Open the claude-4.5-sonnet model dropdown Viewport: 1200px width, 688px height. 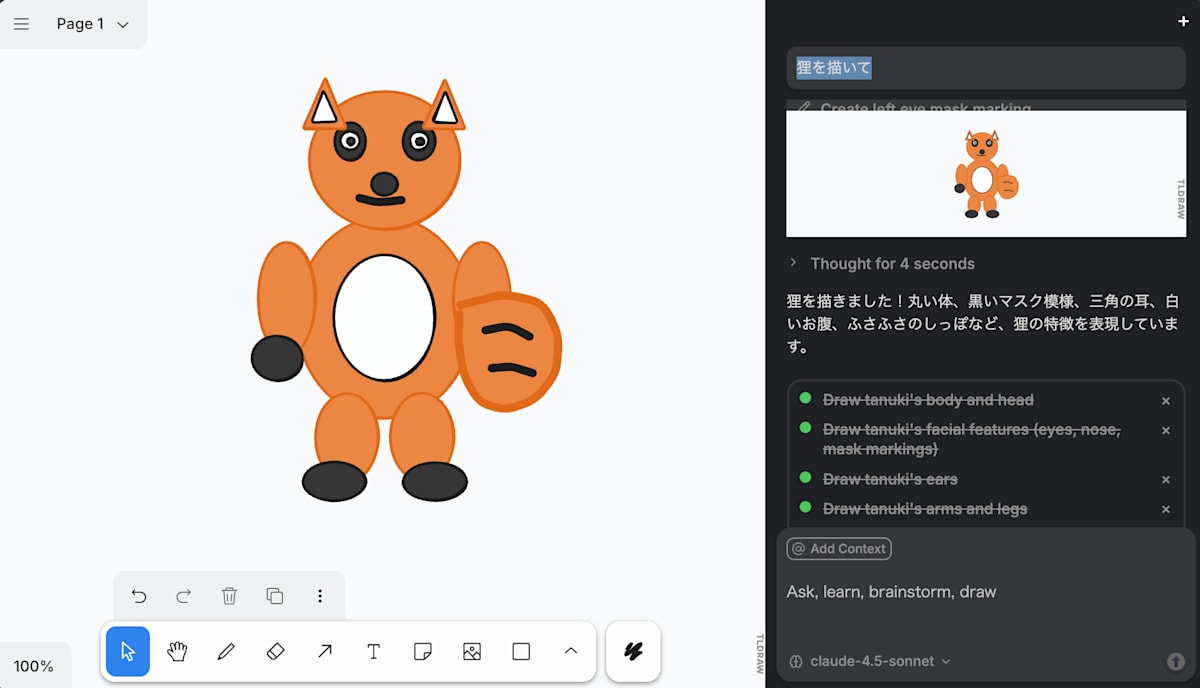pos(870,661)
